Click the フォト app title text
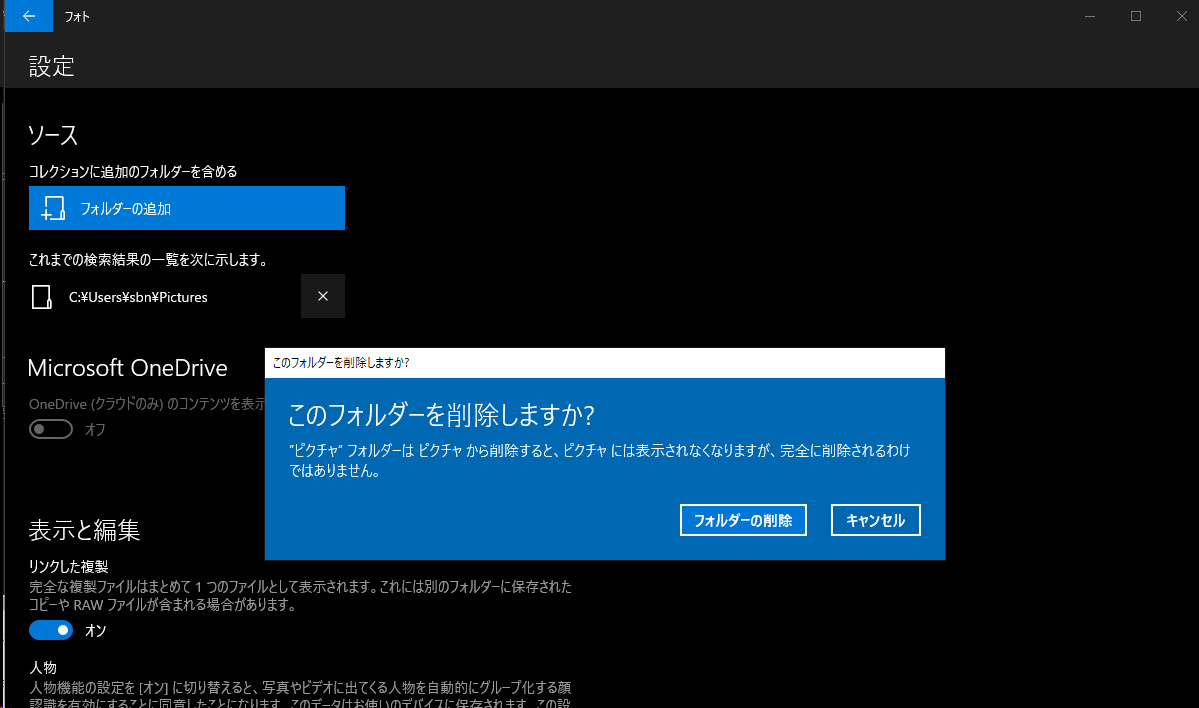This screenshot has width=1199, height=708. [x=77, y=17]
